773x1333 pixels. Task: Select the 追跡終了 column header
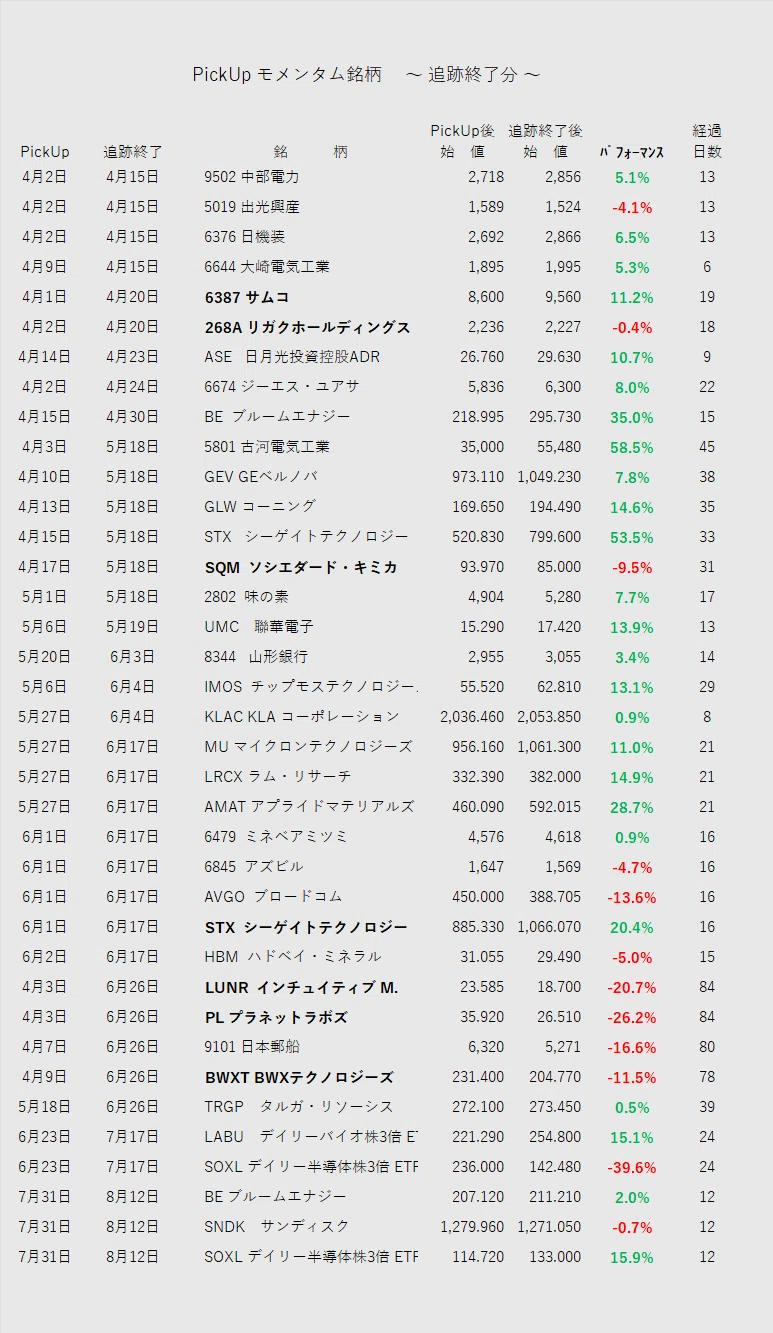133,152
